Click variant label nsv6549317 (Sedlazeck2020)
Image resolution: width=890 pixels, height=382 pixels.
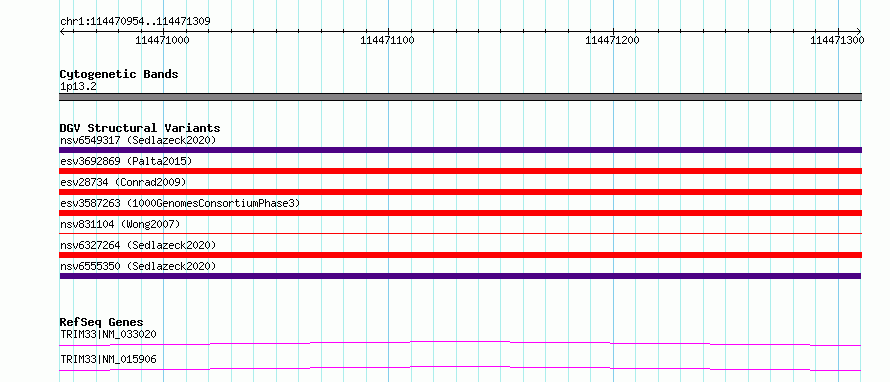138,140
